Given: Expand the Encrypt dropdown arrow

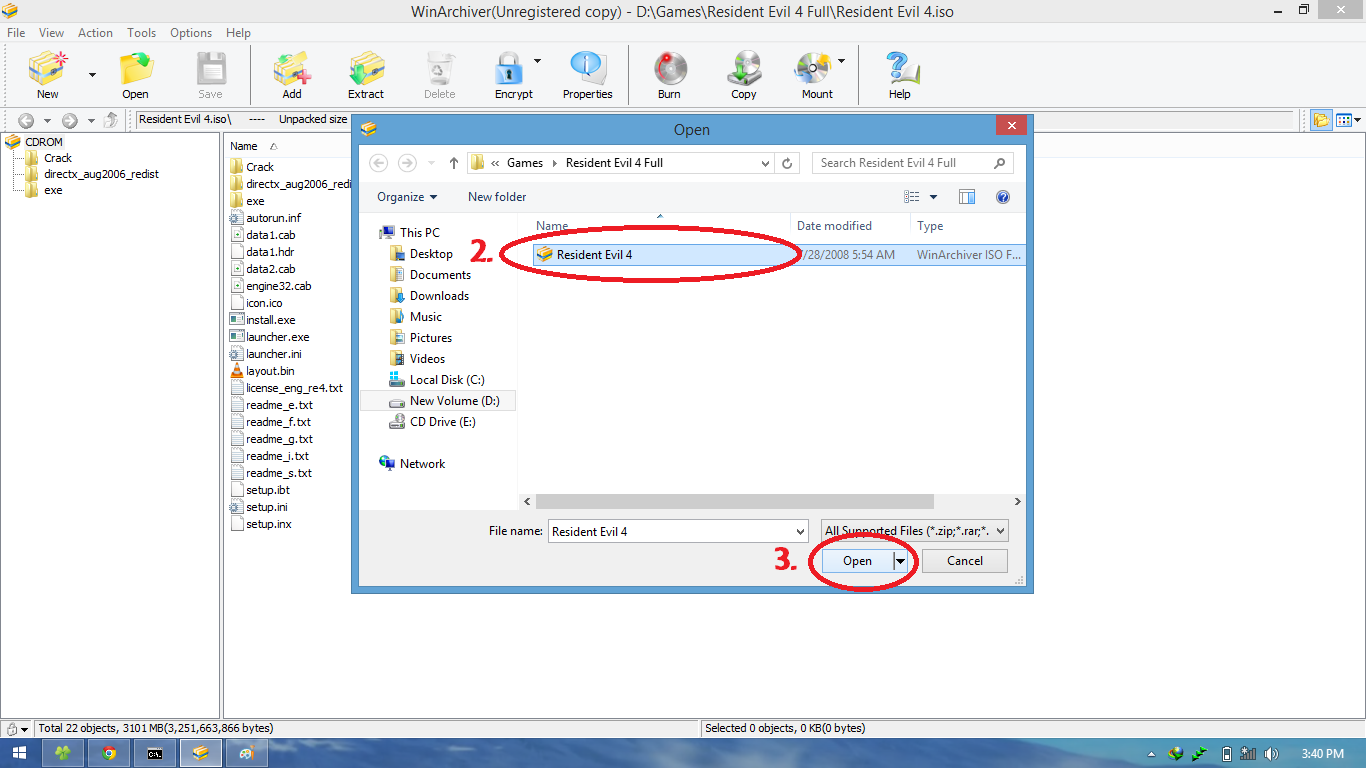Looking at the screenshot, I should [x=537, y=61].
